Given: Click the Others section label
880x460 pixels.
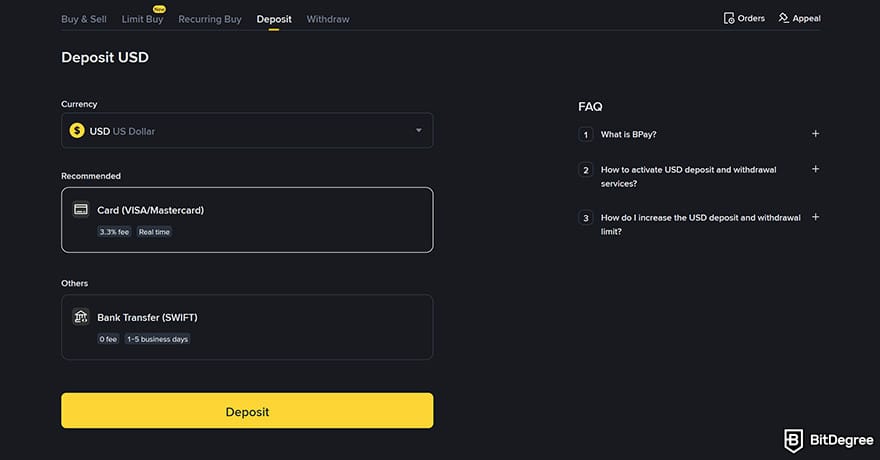Looking at the screenshot, I should click(75, 283).
